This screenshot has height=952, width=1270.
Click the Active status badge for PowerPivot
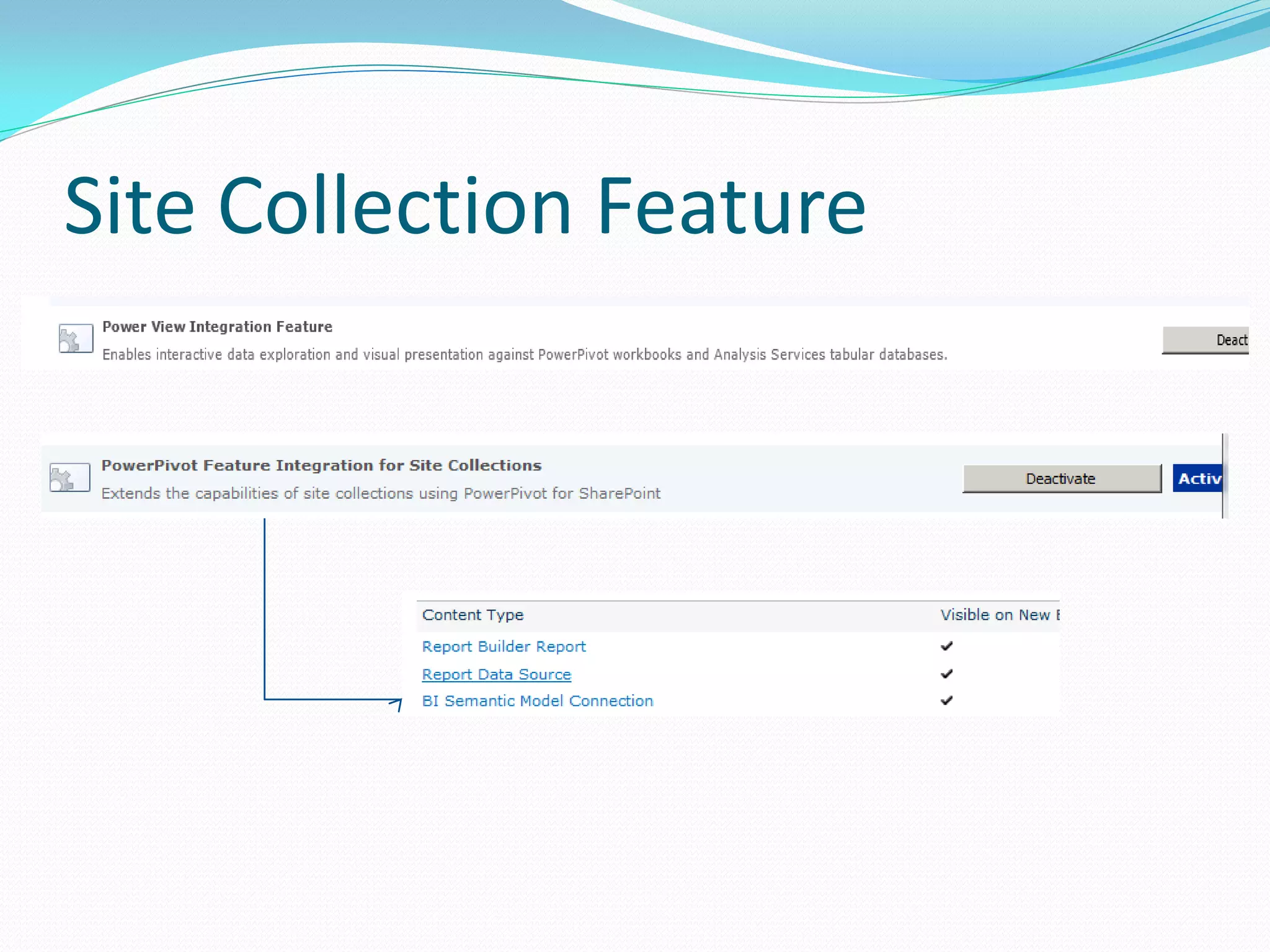(1197, 478)
